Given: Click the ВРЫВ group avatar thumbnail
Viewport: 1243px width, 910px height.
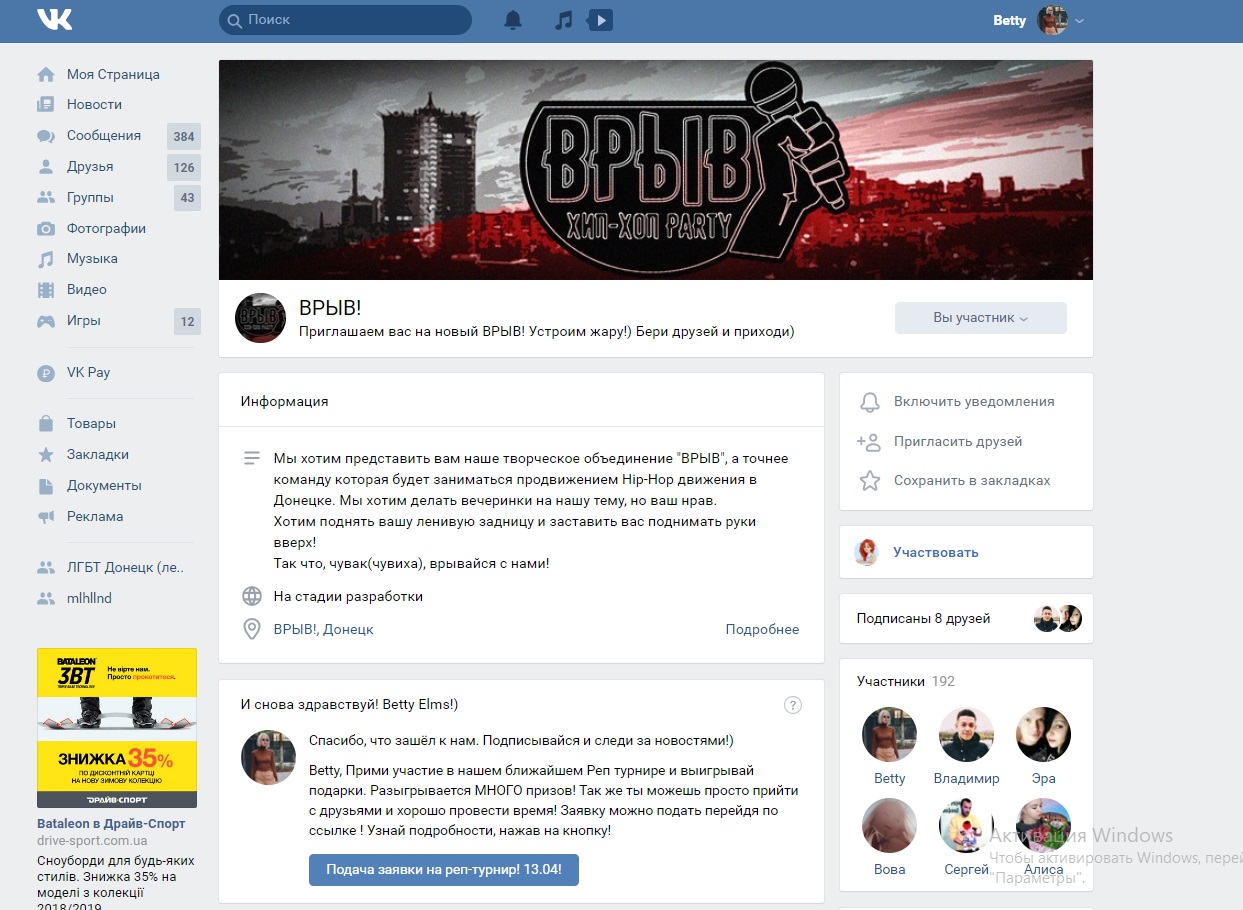Looking at the screenshot, I should click(x=260, y=318).
